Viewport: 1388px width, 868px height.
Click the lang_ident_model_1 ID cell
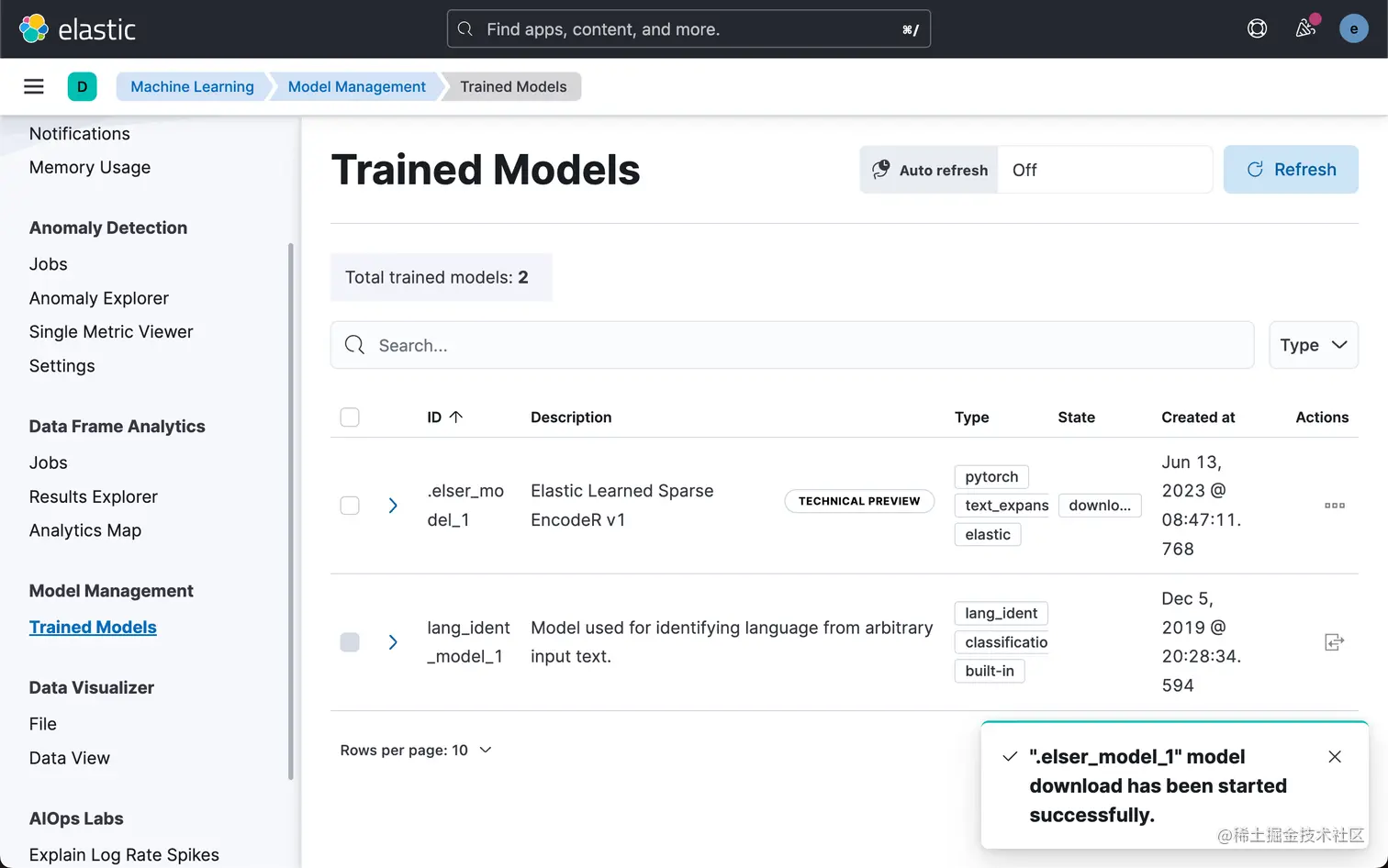[x=468, y=642]
